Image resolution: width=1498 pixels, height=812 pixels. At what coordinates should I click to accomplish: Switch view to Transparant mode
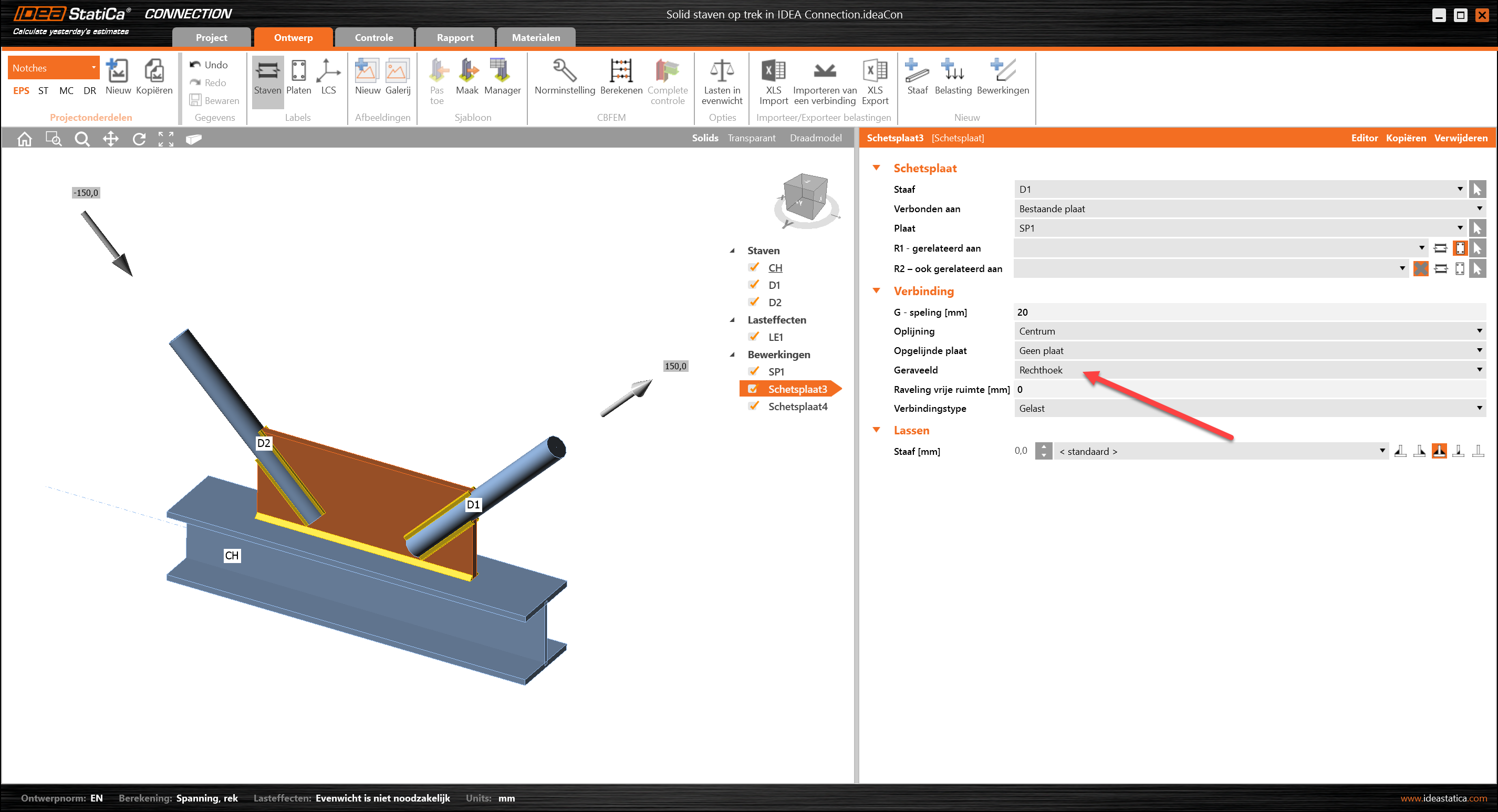click(x=751, y=138)
